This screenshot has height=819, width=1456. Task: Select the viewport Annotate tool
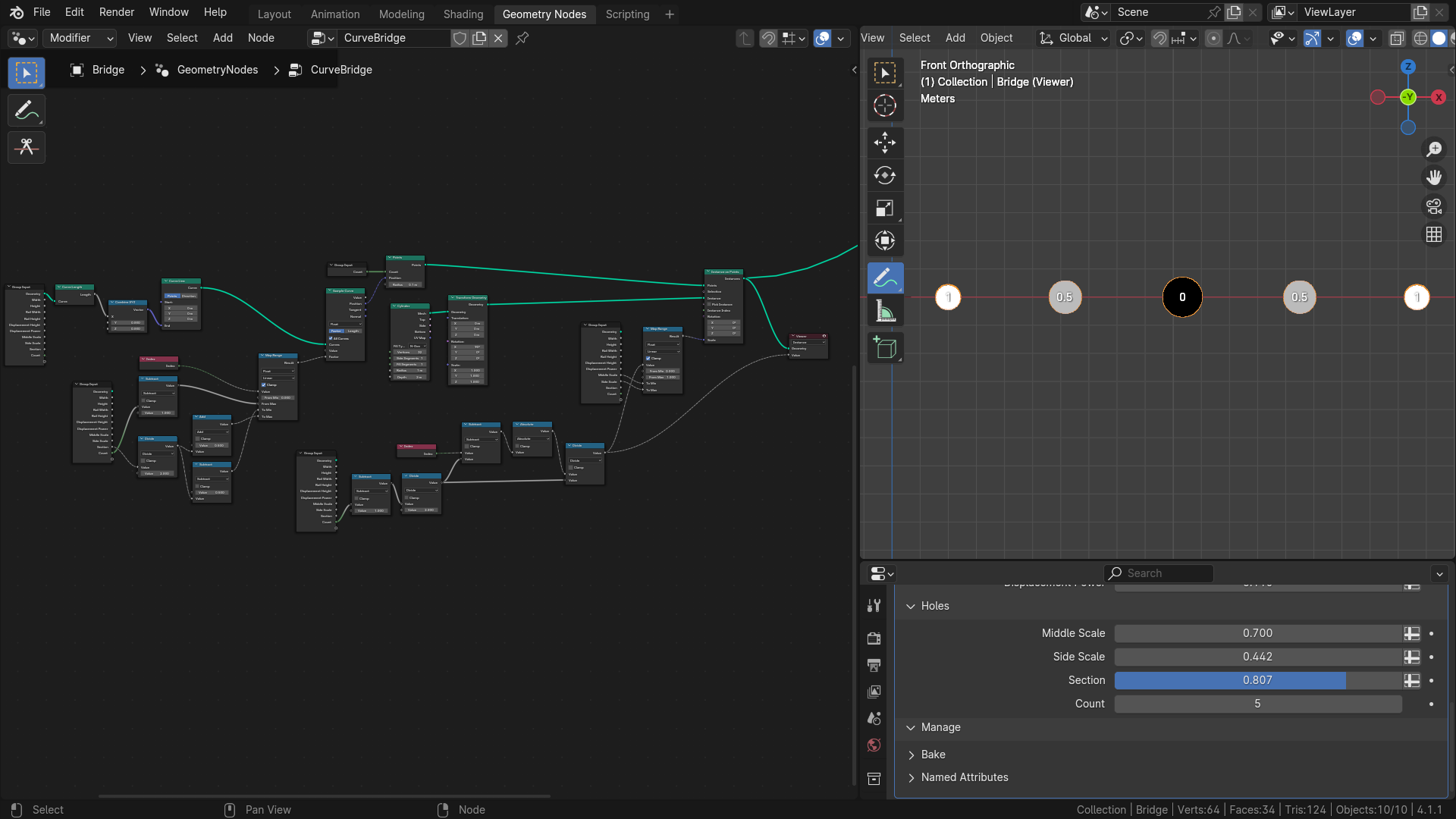[x=885, y=278]
